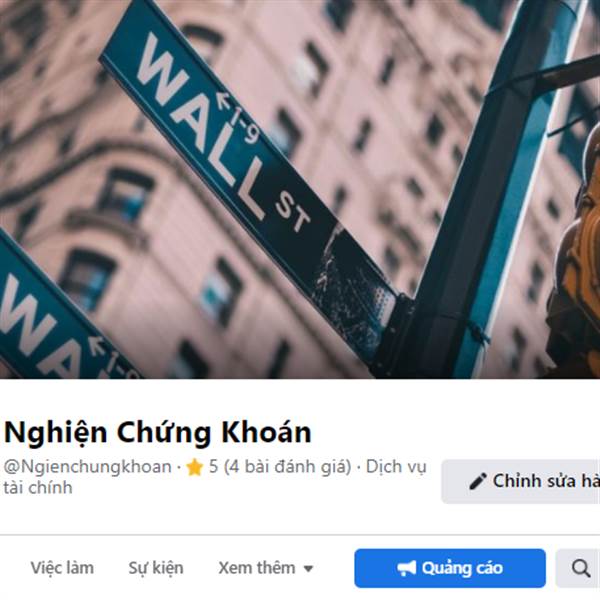Click the Nghiện Chứng Khoán page title
The height and width of the screenshot is (600, 600).
coord(157,432)
